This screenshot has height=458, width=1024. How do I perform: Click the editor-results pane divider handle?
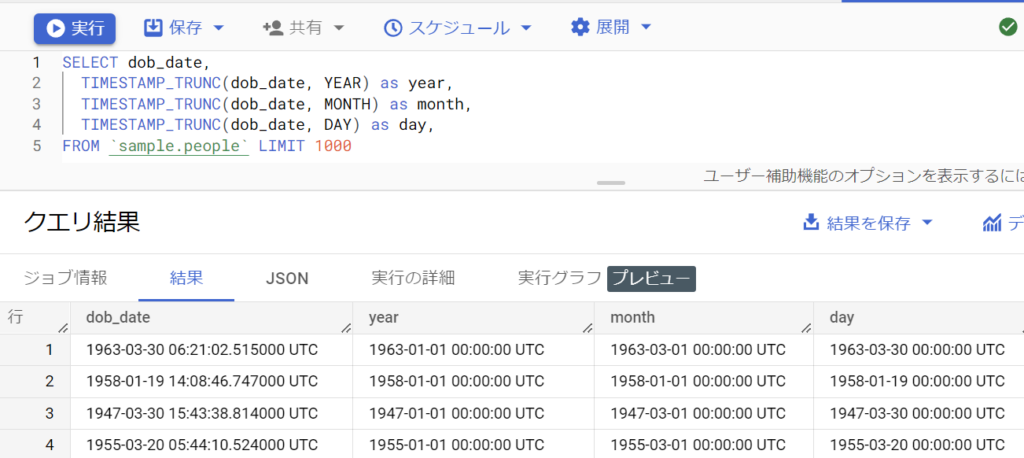pos(611,183)
